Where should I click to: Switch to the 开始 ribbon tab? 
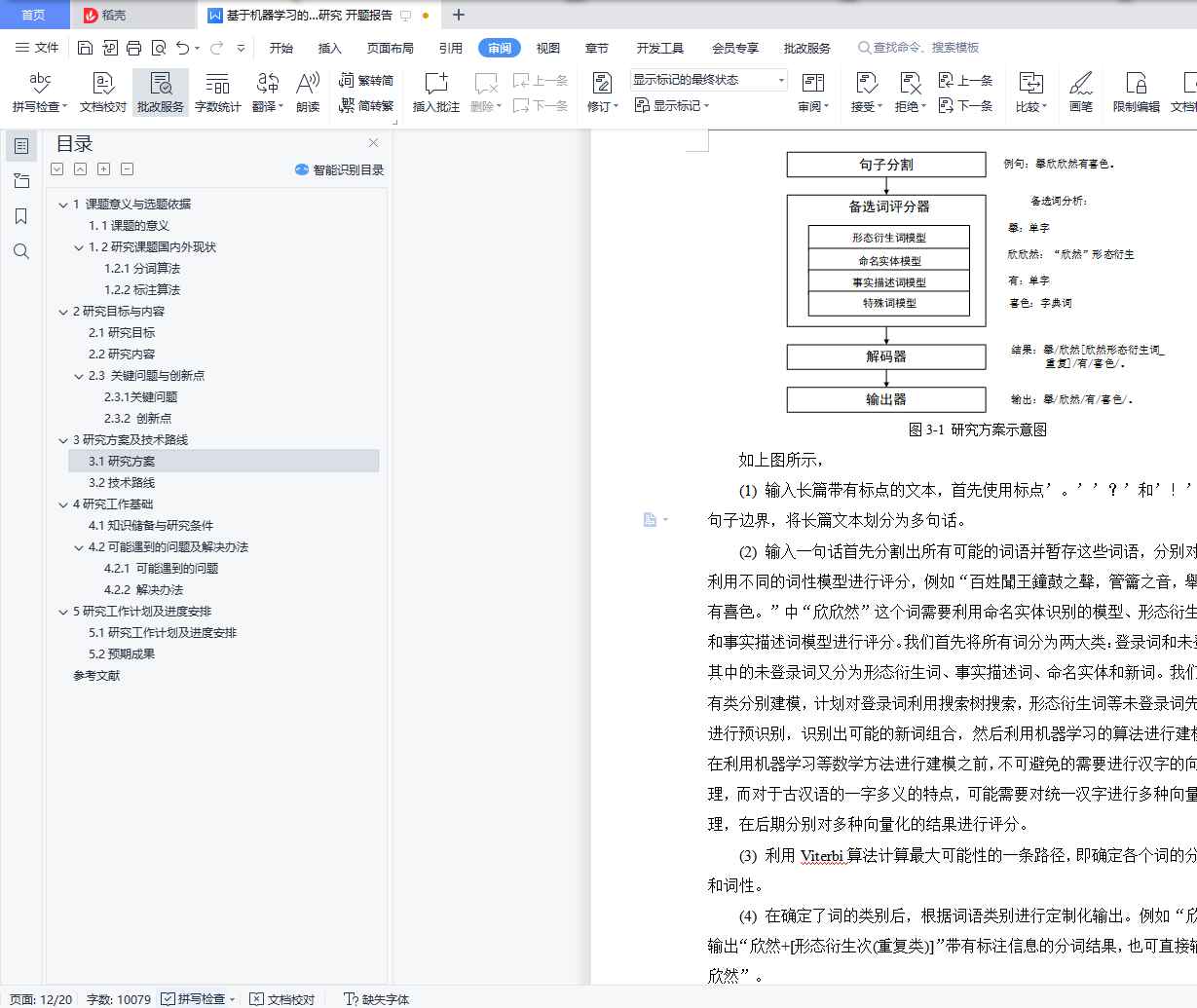[x=281, y=48]
